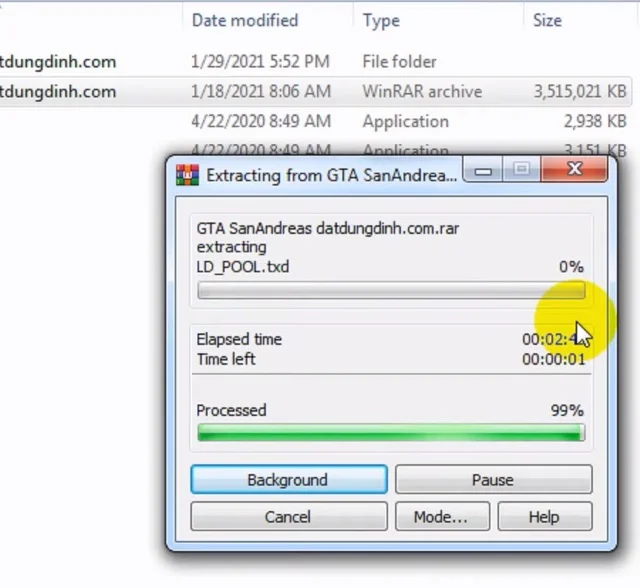
Task: Open the Mode... options
Action: (442, 517)
